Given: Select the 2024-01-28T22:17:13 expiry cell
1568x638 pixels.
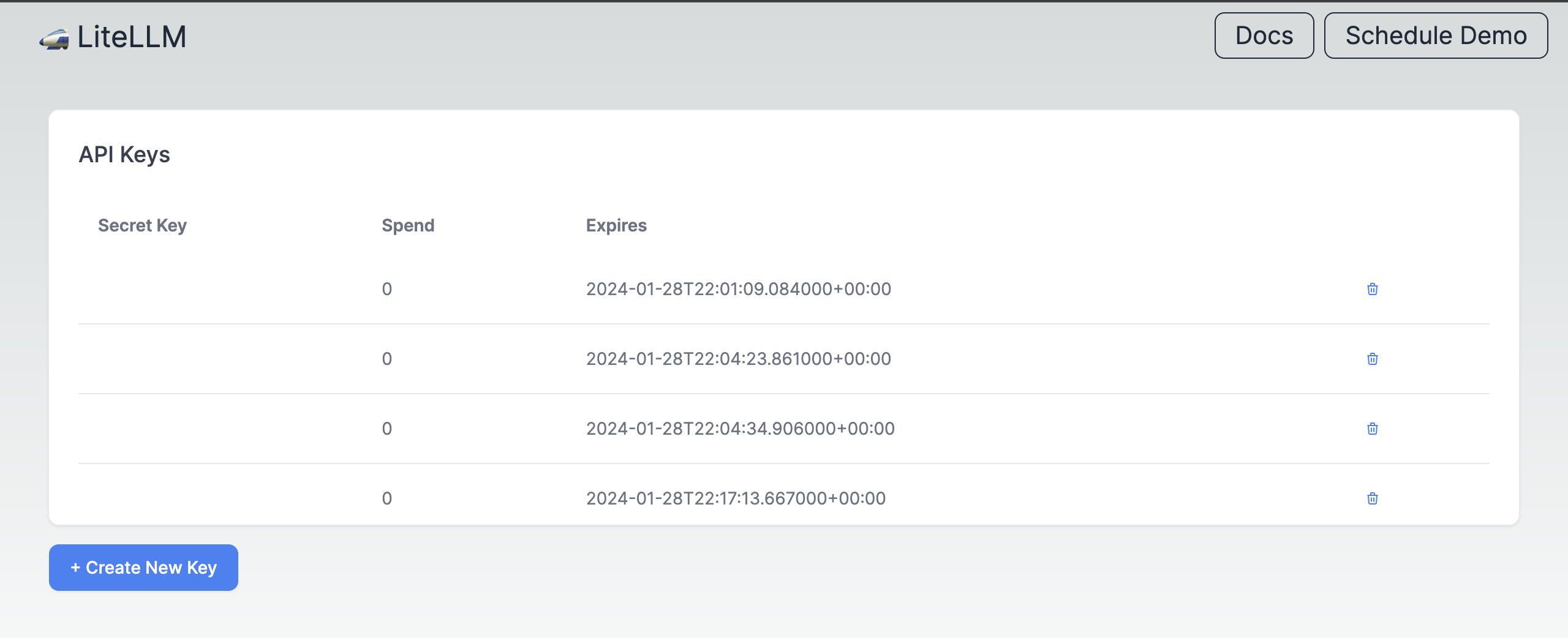Looking at the screenshot, I should 736,498.
